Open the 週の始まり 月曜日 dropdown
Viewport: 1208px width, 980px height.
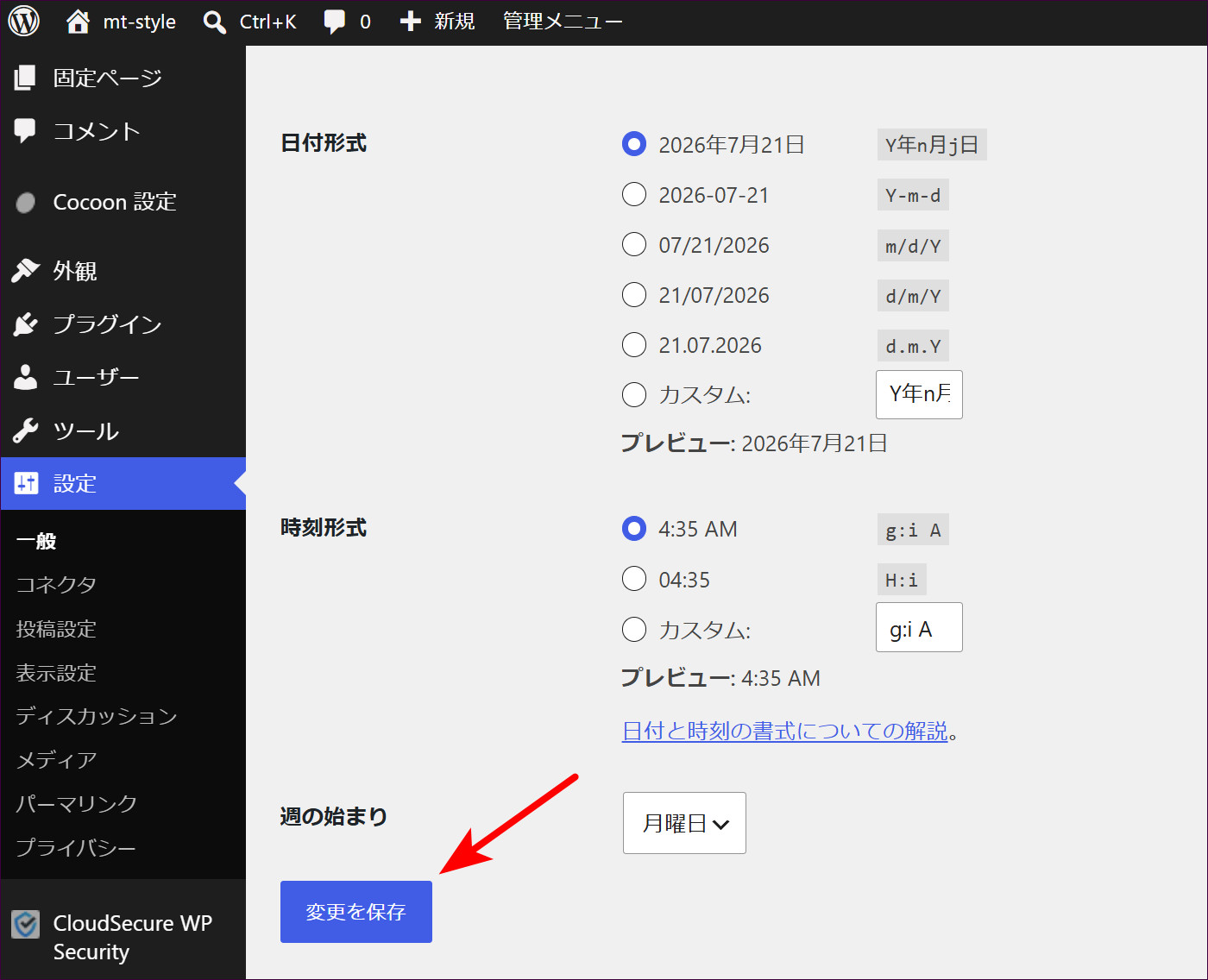pyautogui.click(x=684, y=823)
